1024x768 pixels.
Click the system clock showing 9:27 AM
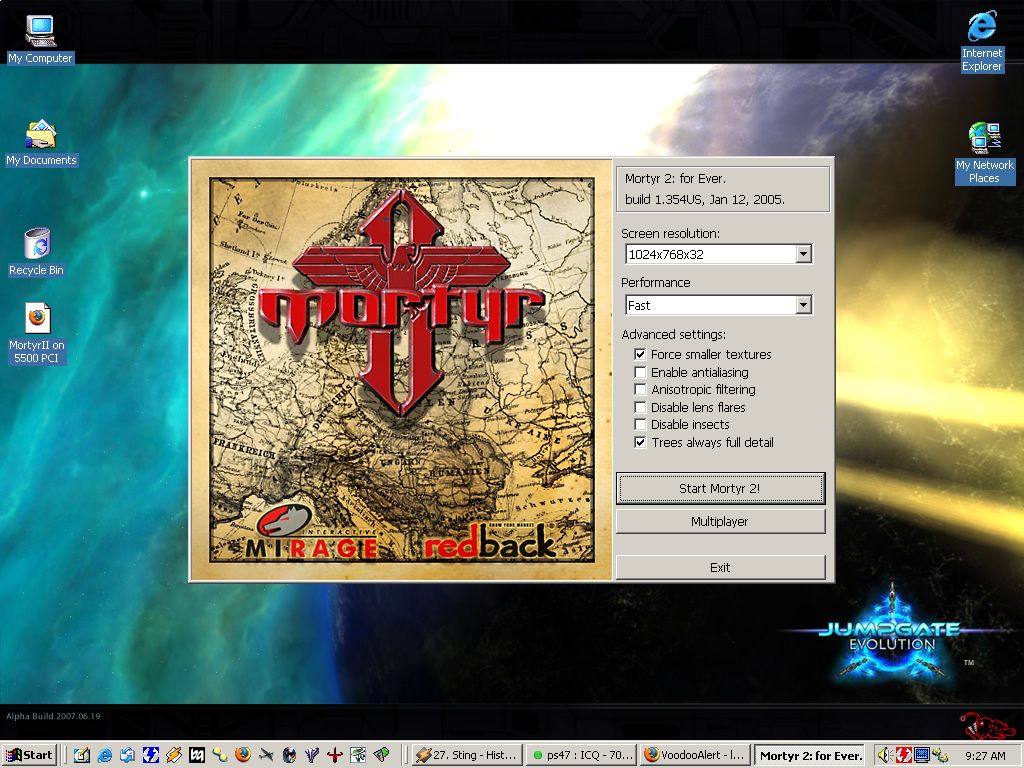point(985,756)
